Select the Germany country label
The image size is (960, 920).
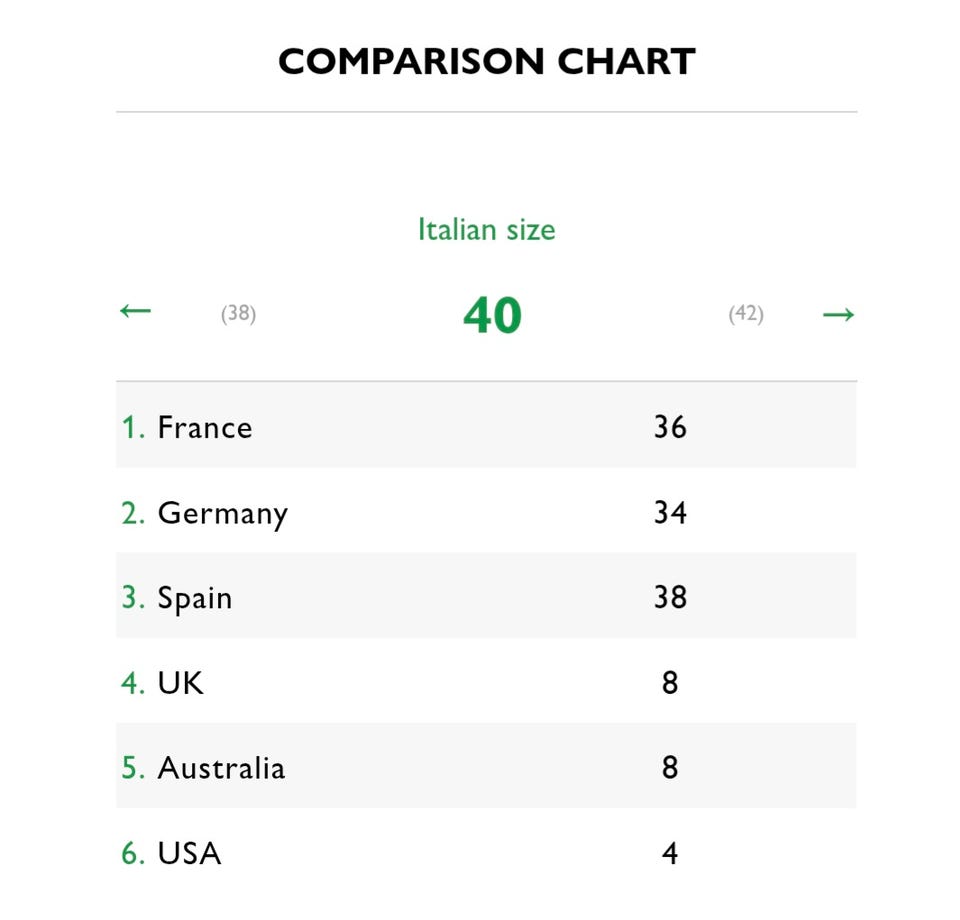222,514
